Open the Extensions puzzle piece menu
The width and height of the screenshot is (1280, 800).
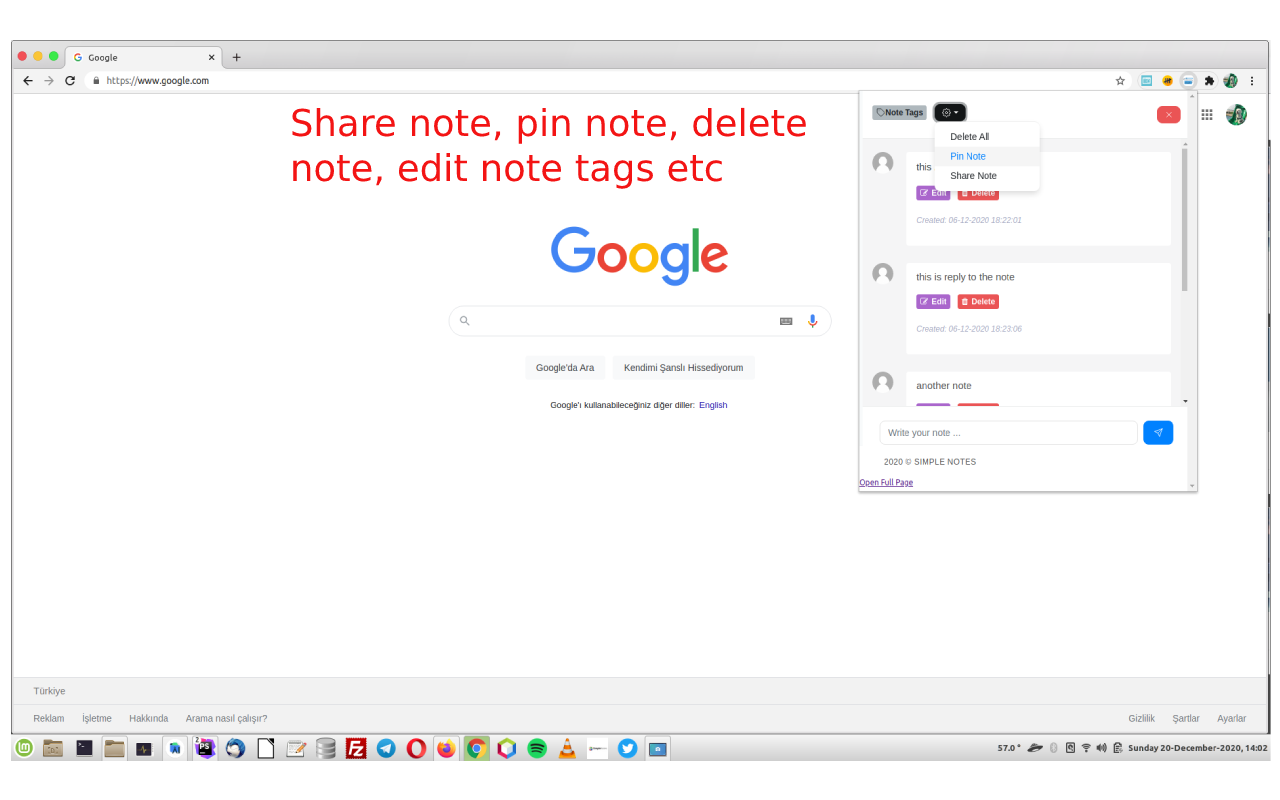tap(1209, 81)
